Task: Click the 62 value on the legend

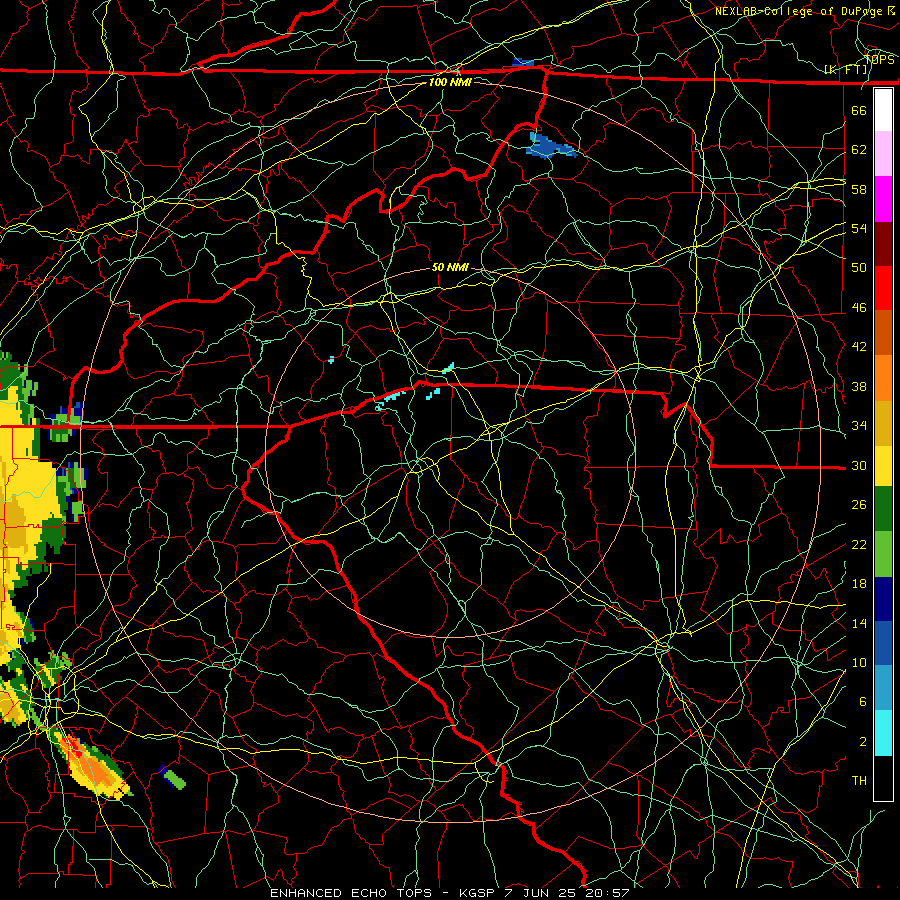Action: 859,149
